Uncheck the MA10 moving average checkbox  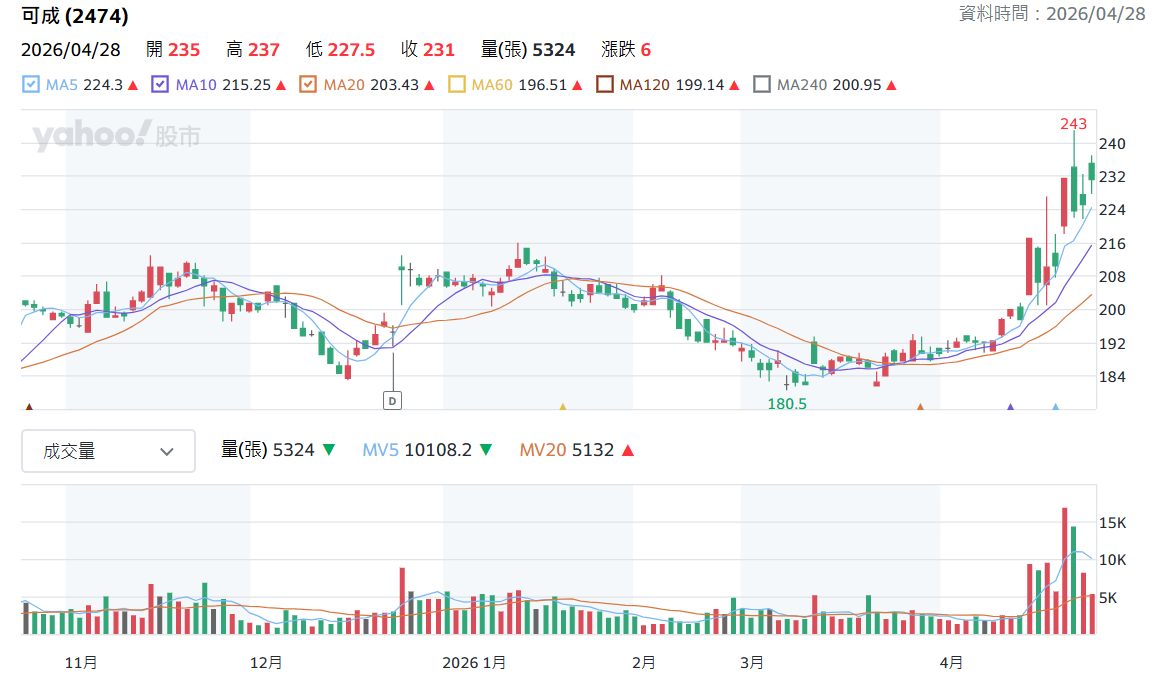tap(160, 85)
